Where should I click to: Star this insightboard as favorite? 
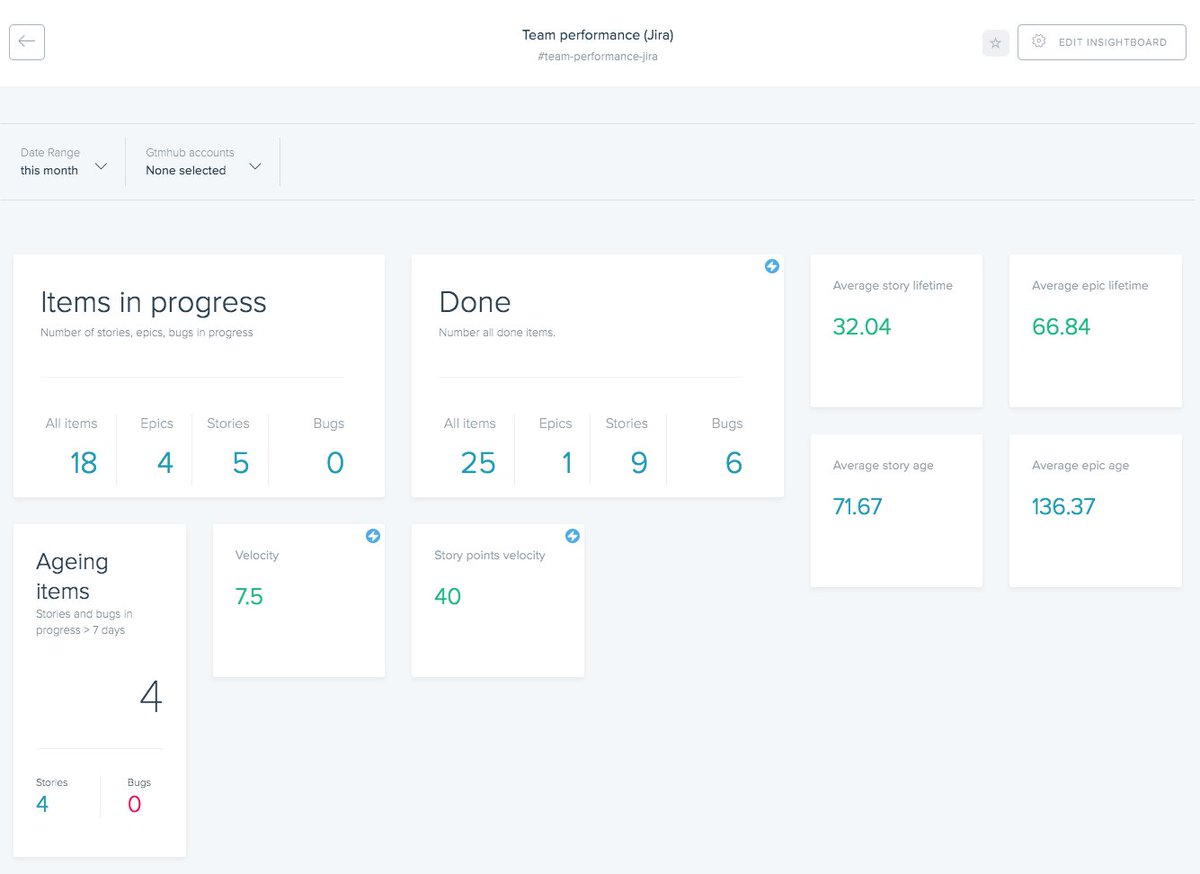[995, 43]
